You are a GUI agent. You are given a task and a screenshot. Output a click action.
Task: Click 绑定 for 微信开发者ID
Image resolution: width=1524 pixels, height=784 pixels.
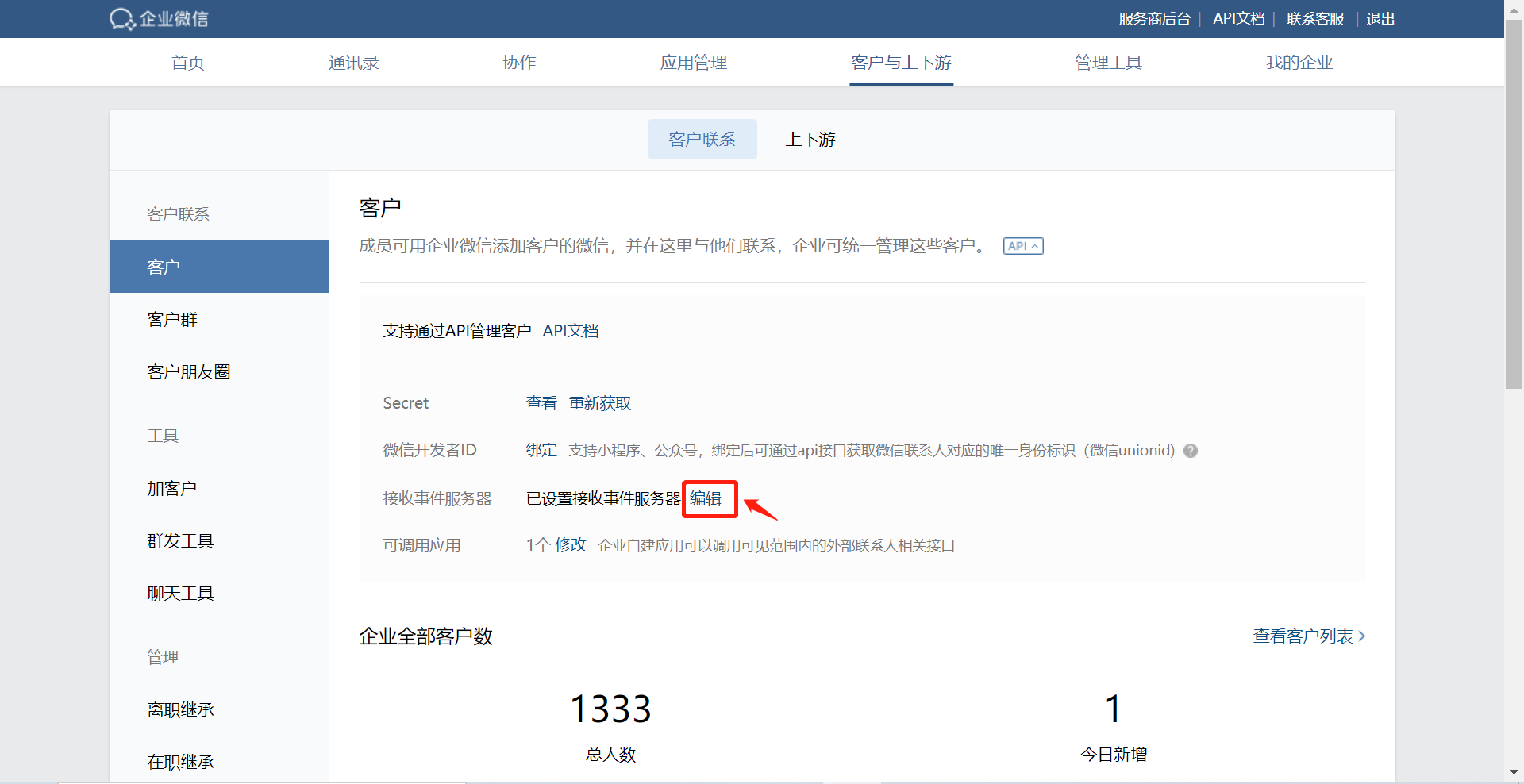[541, 451]
